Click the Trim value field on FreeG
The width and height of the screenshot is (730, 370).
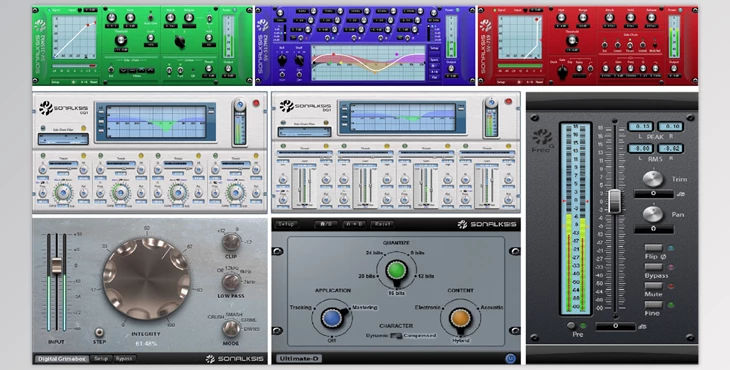[x=654, y=193]
